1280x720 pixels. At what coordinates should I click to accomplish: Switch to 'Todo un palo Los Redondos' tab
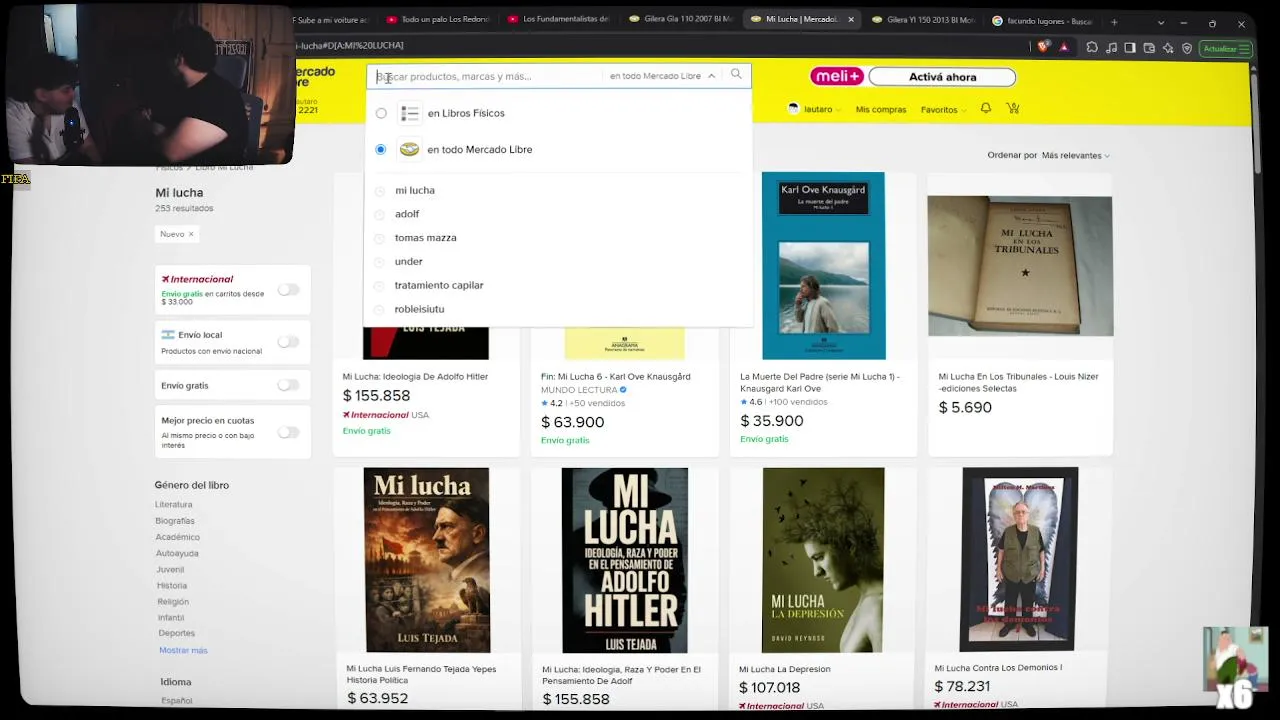pos(438,20)
